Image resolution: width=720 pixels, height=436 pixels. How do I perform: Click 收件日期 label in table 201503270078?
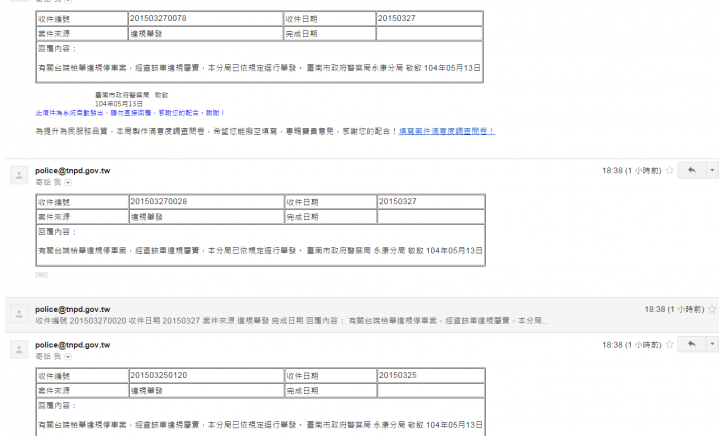pyautogui.click(x=301, y=19)
